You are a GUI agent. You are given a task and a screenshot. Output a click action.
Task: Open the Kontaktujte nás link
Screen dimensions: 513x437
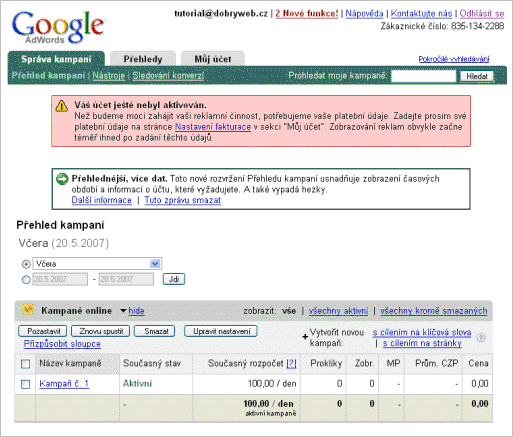421,14
